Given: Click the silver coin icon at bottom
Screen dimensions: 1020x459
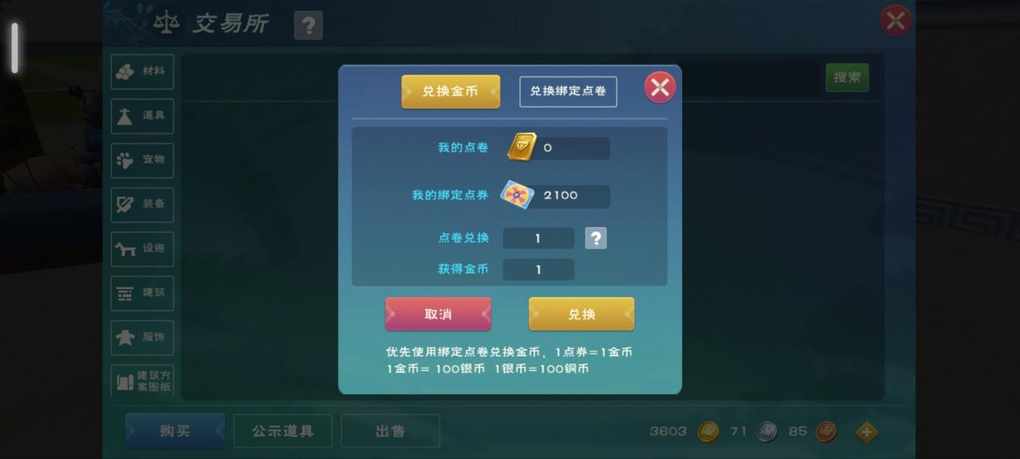Looking at the screenshot, I should tap(768, 431).
